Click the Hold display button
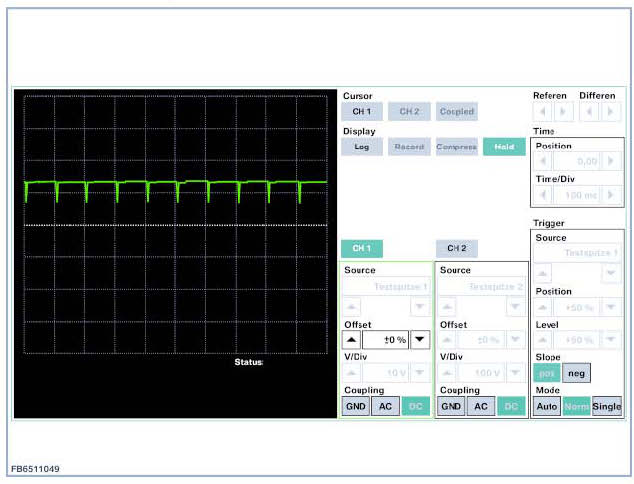Viewport: 634px width, 484px height. pyautogui.click(x=504, y=146)
